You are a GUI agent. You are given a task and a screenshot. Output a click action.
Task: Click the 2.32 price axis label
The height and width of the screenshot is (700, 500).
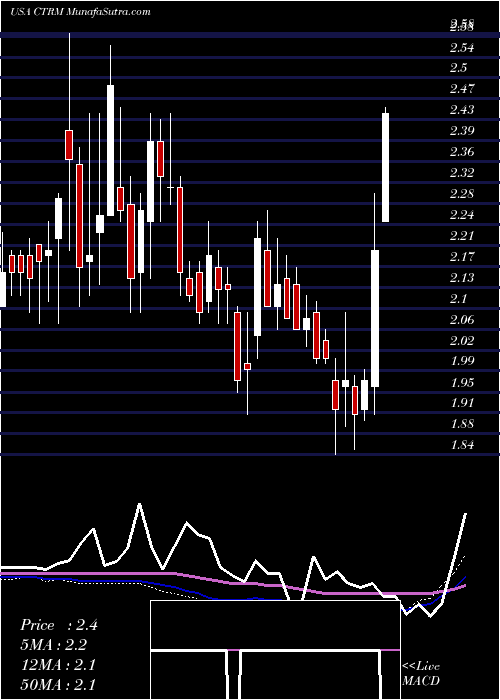click(462, 173)
